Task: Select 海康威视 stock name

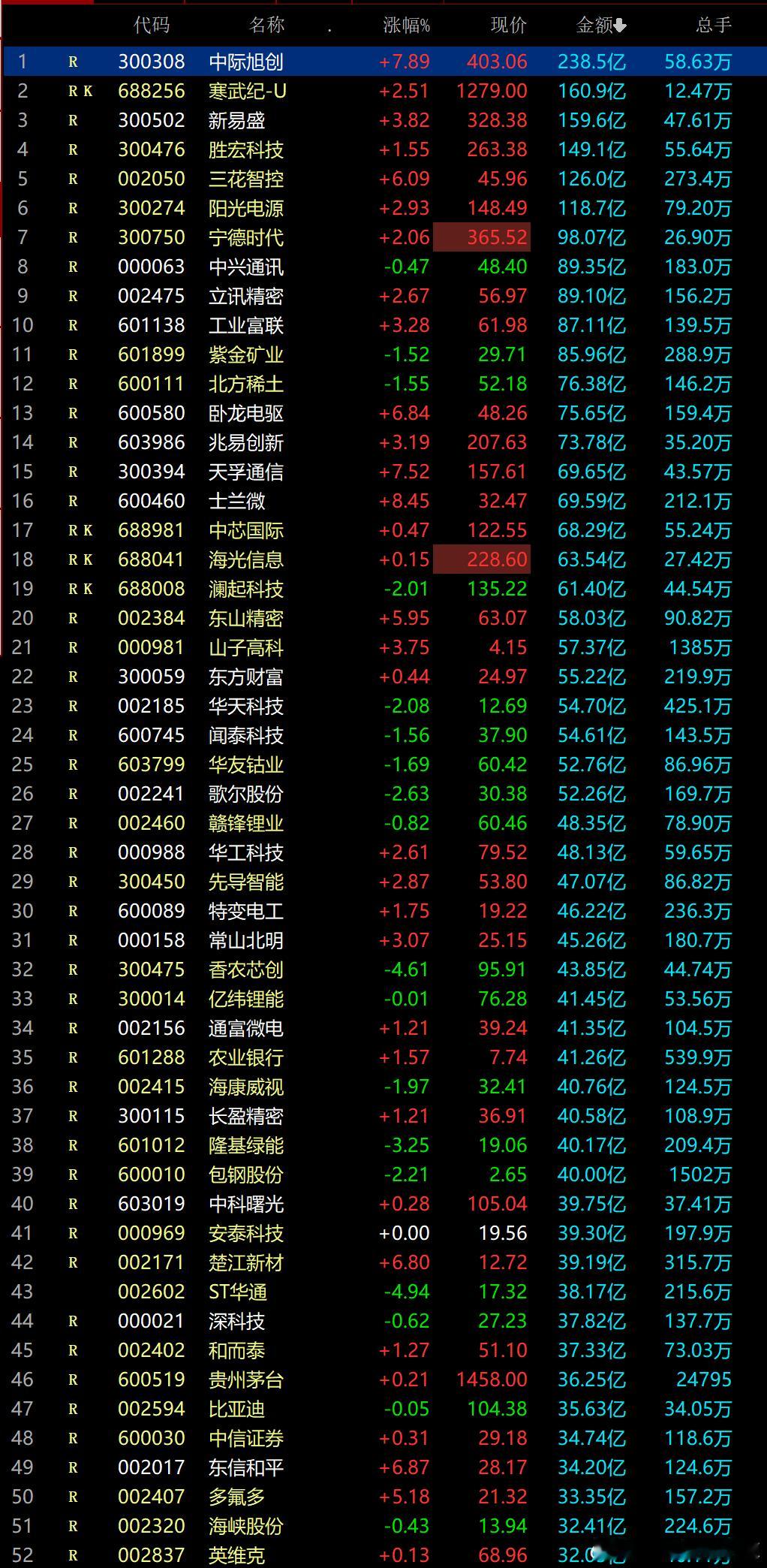Action: coord(246,1087)
